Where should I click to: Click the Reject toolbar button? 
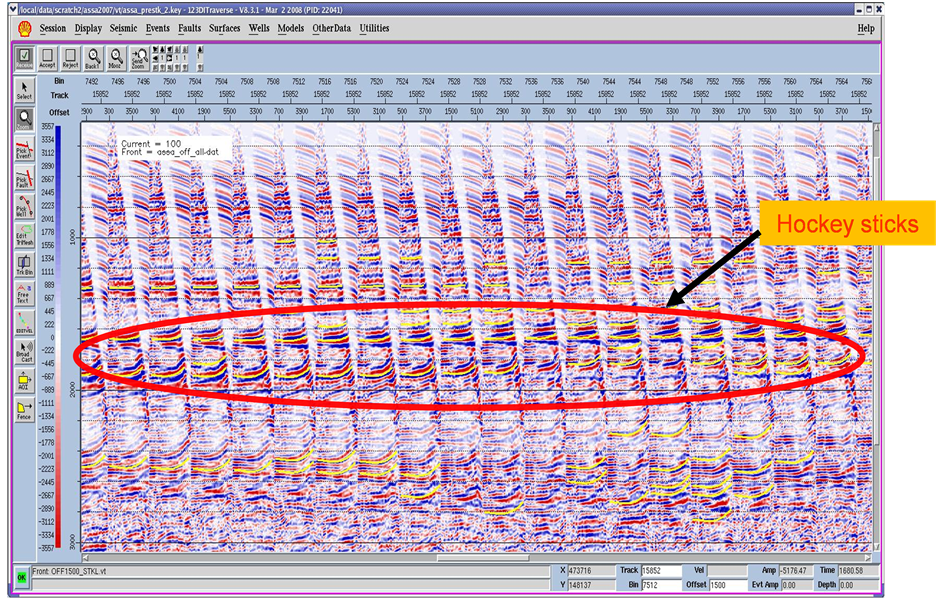click(70, 58)
